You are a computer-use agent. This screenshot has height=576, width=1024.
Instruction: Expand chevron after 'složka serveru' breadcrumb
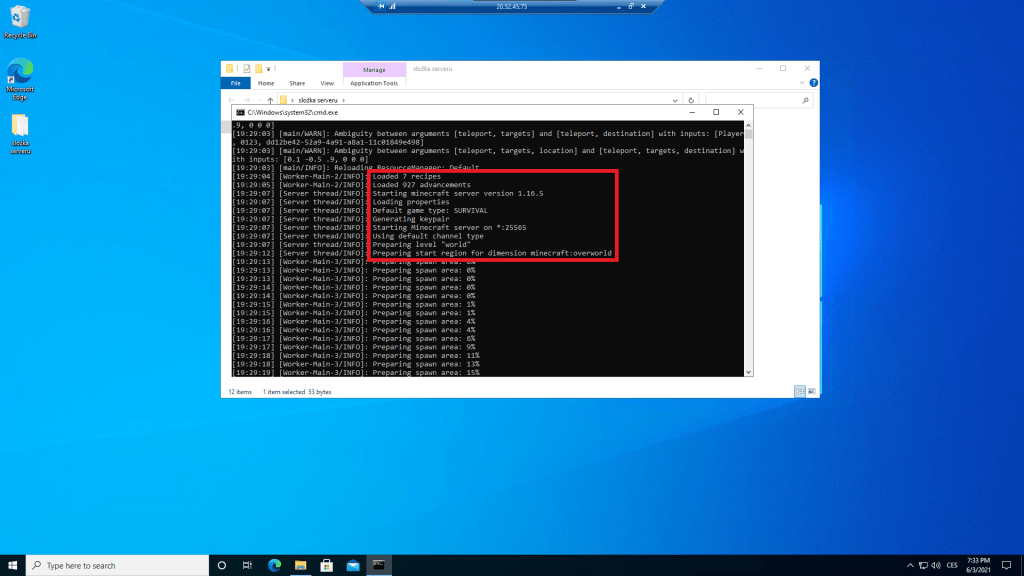pos(344,101)
